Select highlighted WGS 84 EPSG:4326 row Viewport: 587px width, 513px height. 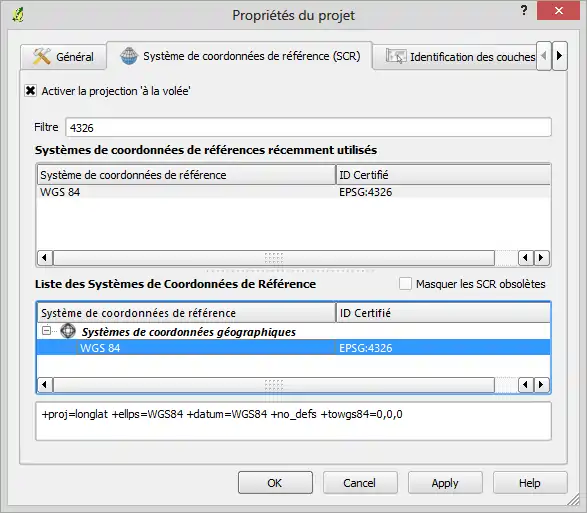coord(294,347)
